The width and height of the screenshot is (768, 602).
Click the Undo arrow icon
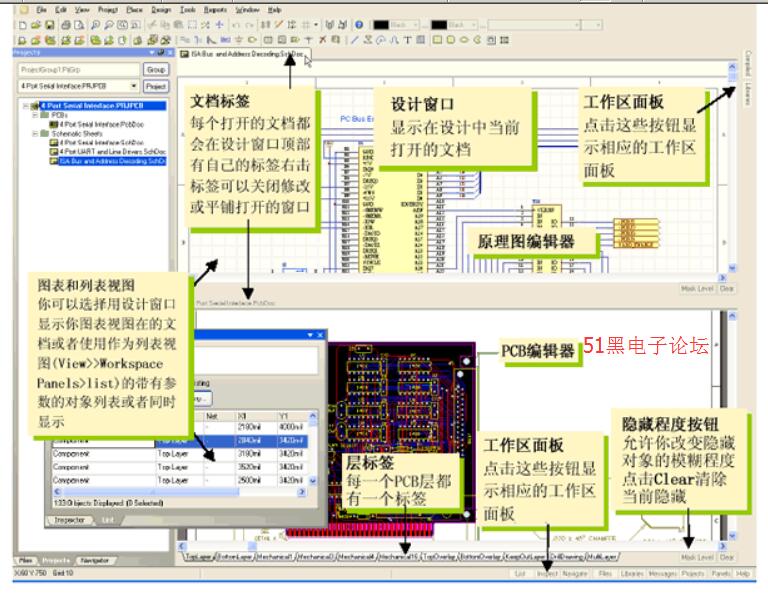click(x=237, y=25)
